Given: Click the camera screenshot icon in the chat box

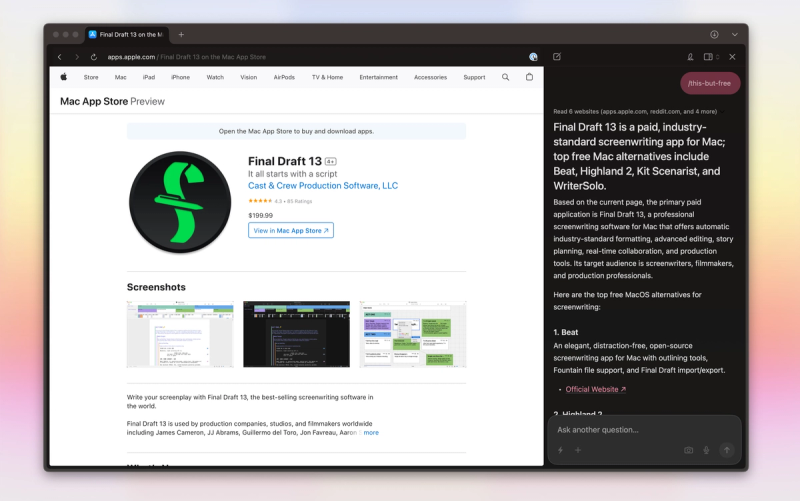Looking at the screenshot, I should pos(688,450).
